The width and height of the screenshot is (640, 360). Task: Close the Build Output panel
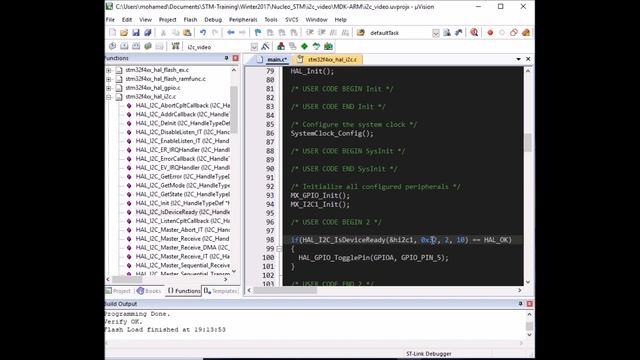529,304
